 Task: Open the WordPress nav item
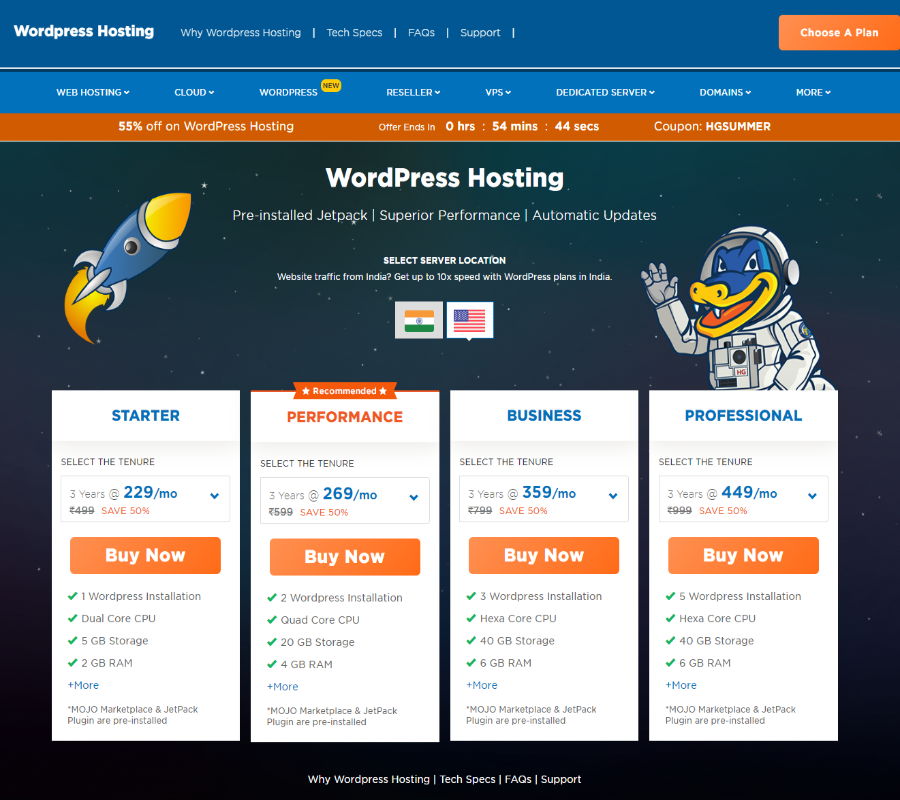click(x=288, y=92)
